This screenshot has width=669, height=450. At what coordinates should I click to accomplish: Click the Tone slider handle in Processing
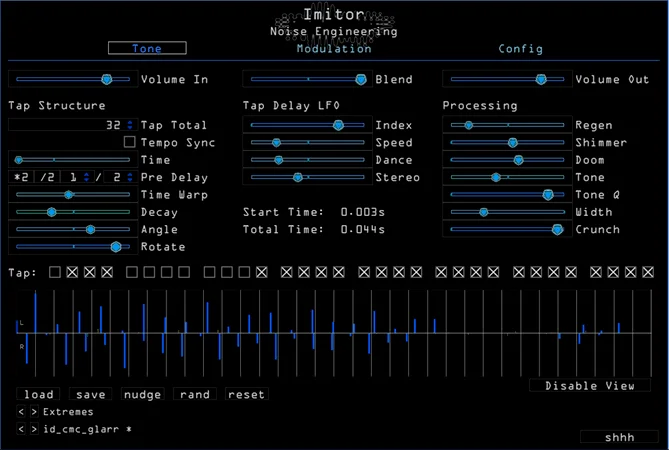pyautogui.click(x=495, y=177)
